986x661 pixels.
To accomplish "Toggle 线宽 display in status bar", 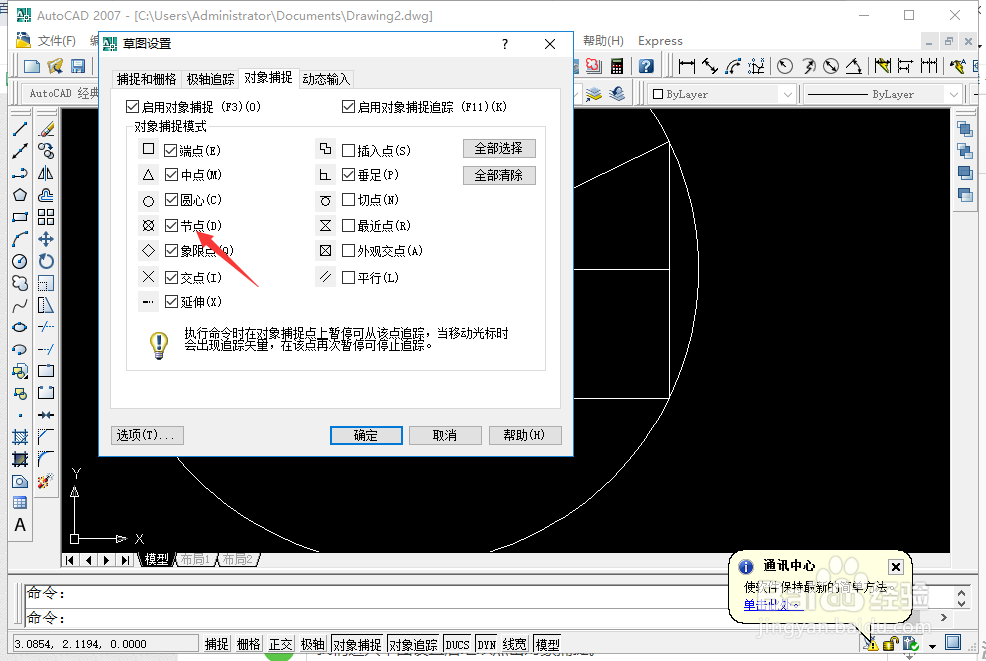I will (x=514, y=644).
